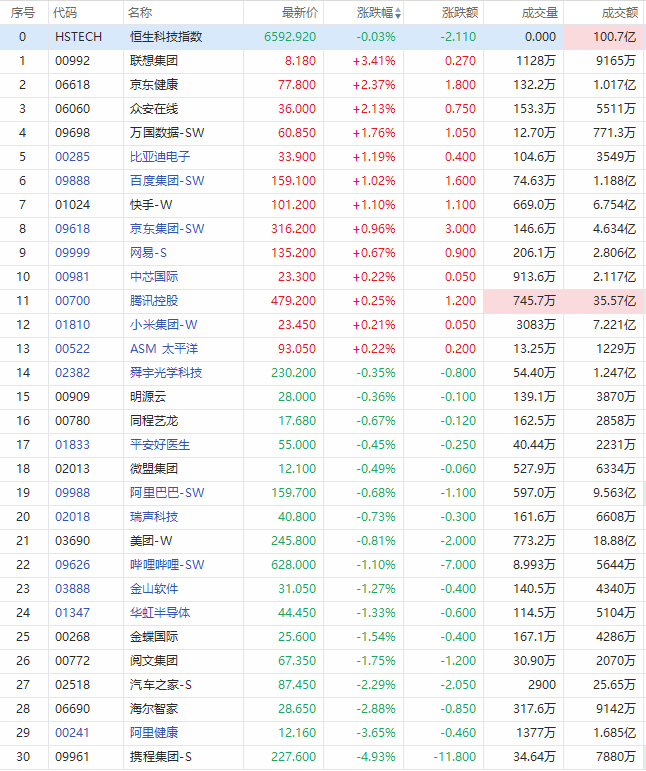Open stock code 00285

pyautogui.click(x=72, y=157)
